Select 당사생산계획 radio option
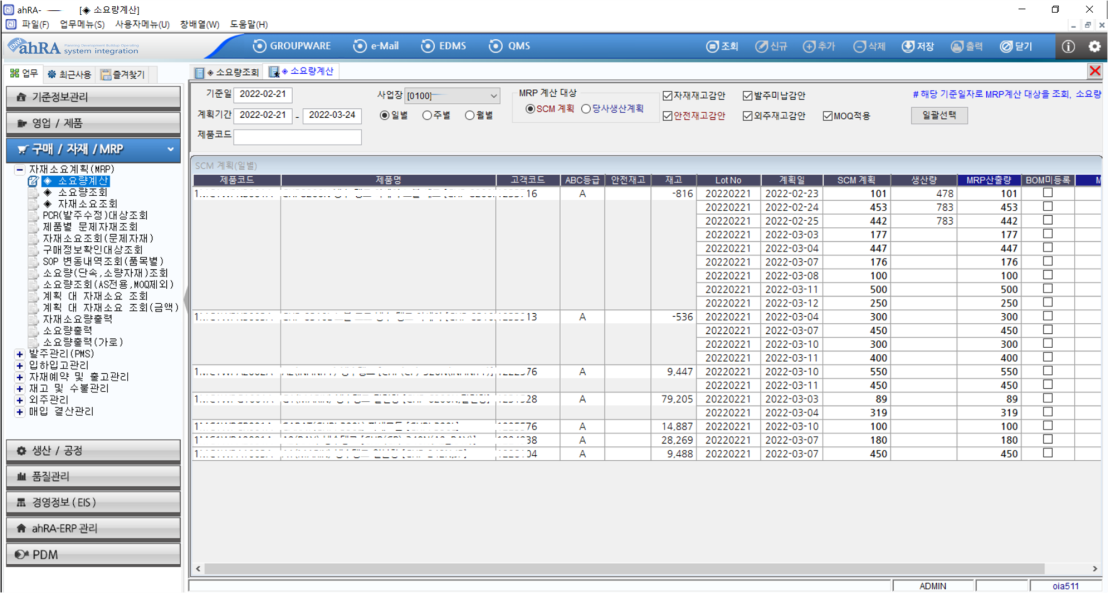The height and width of the screenshot is (593, 1108). click(x=586, y=109)
